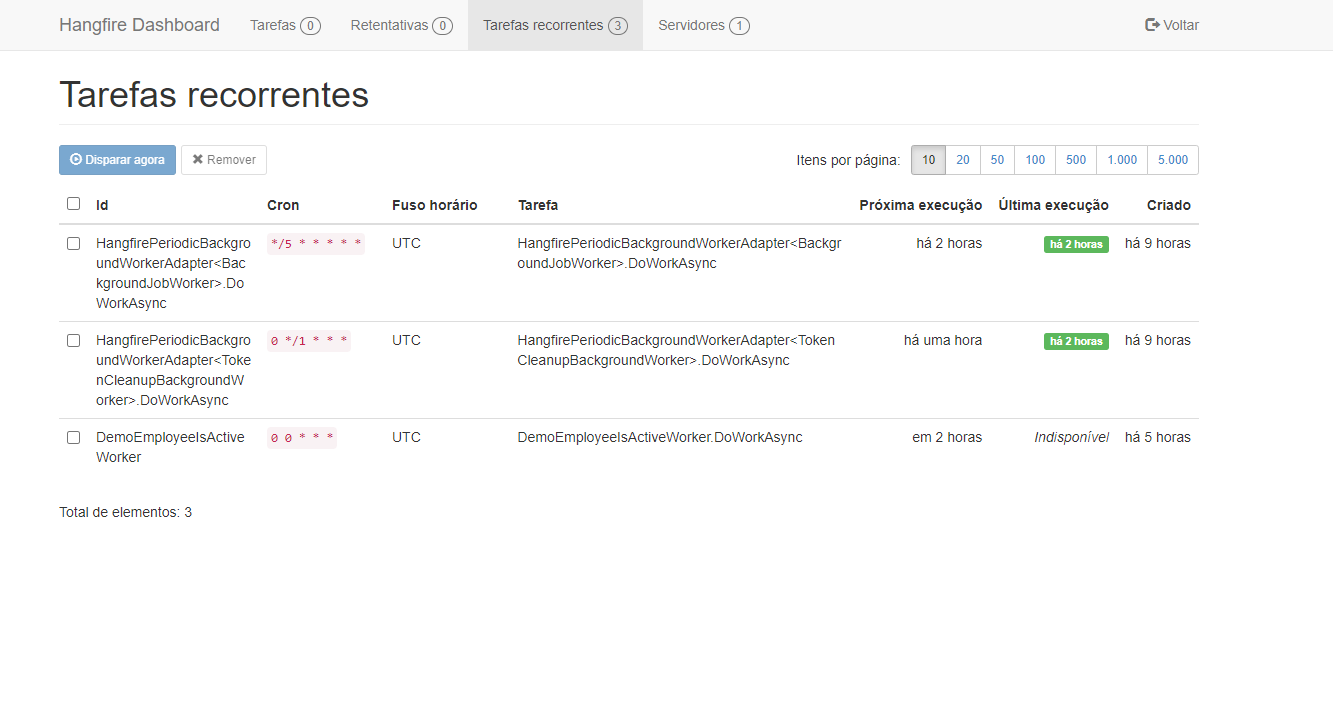Choose 100 items per page
1333x706 pixels.
coord(1035,160)
